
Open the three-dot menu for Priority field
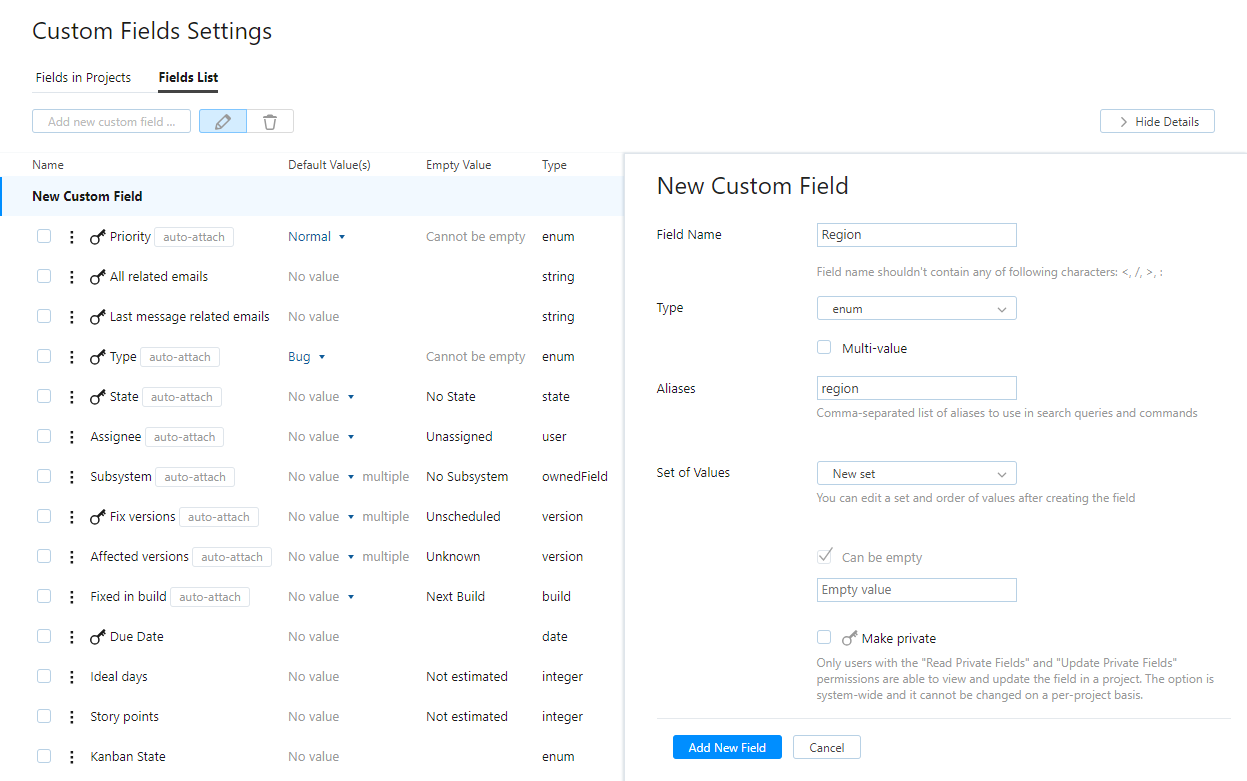[x=71, y=237]
